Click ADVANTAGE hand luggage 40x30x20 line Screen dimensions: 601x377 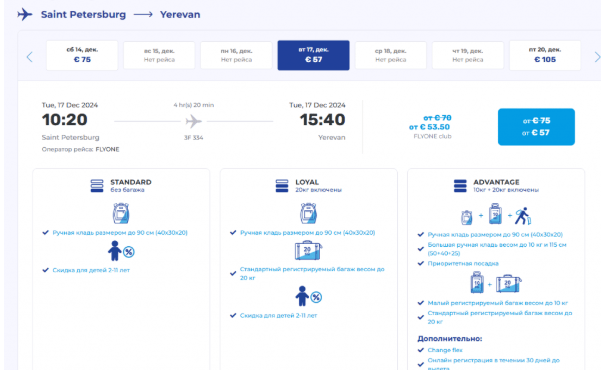pos(495,234)
